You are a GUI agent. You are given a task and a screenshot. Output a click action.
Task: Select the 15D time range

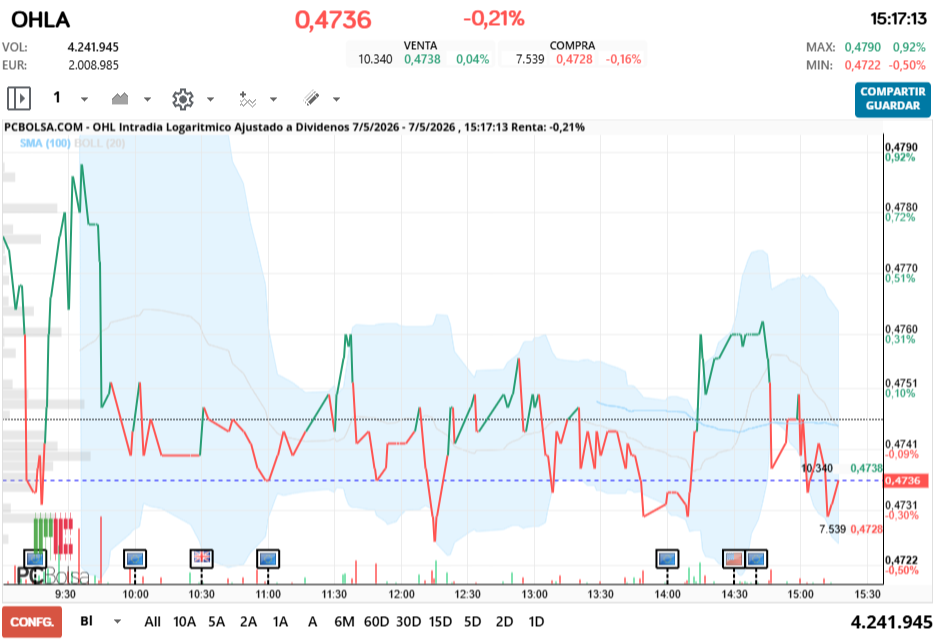coord(440,622)
